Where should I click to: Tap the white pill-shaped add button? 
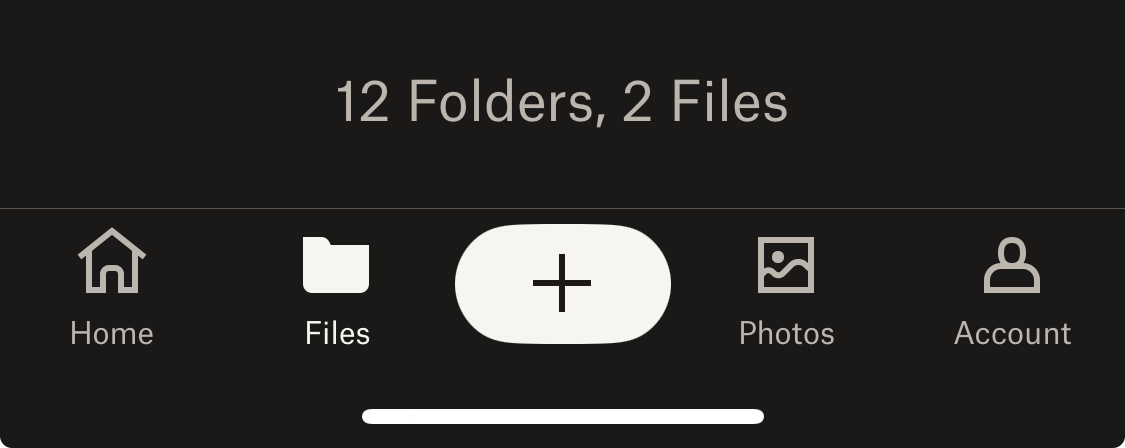pos(562,284)
